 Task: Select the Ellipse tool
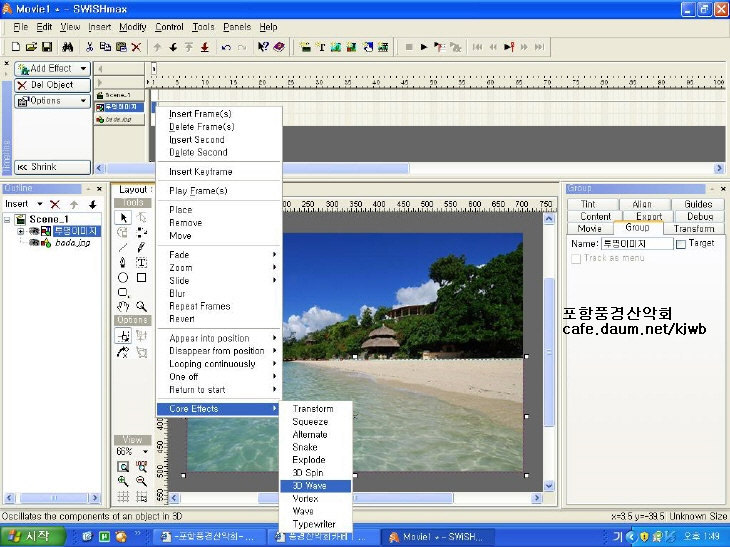pyautogui.click(x=123, y=278)
